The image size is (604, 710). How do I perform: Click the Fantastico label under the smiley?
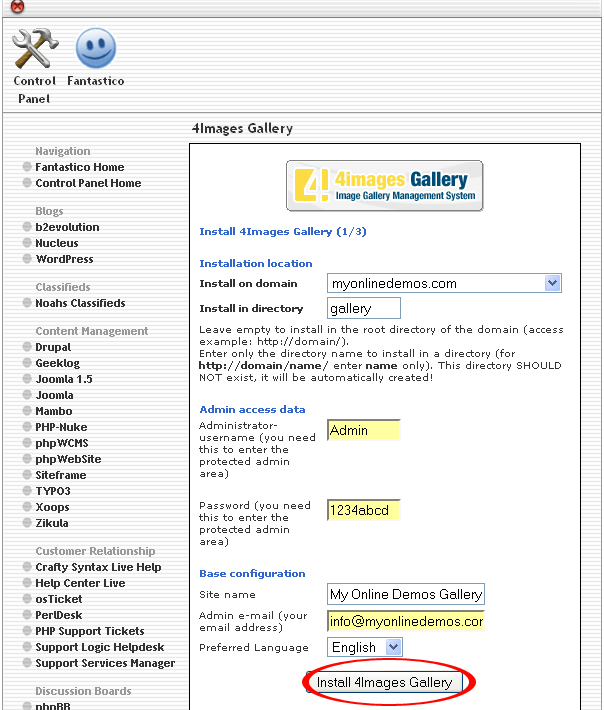96,81
